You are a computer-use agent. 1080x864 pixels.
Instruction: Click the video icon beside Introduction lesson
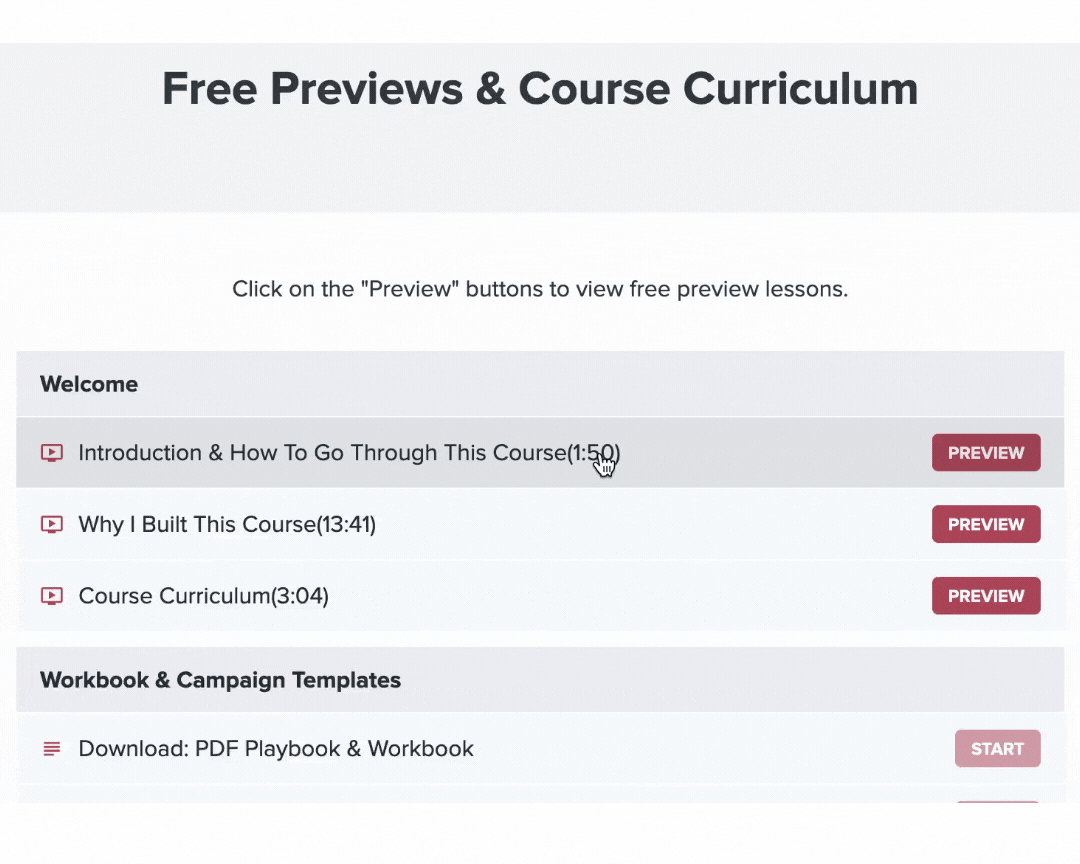pos(52,453)
